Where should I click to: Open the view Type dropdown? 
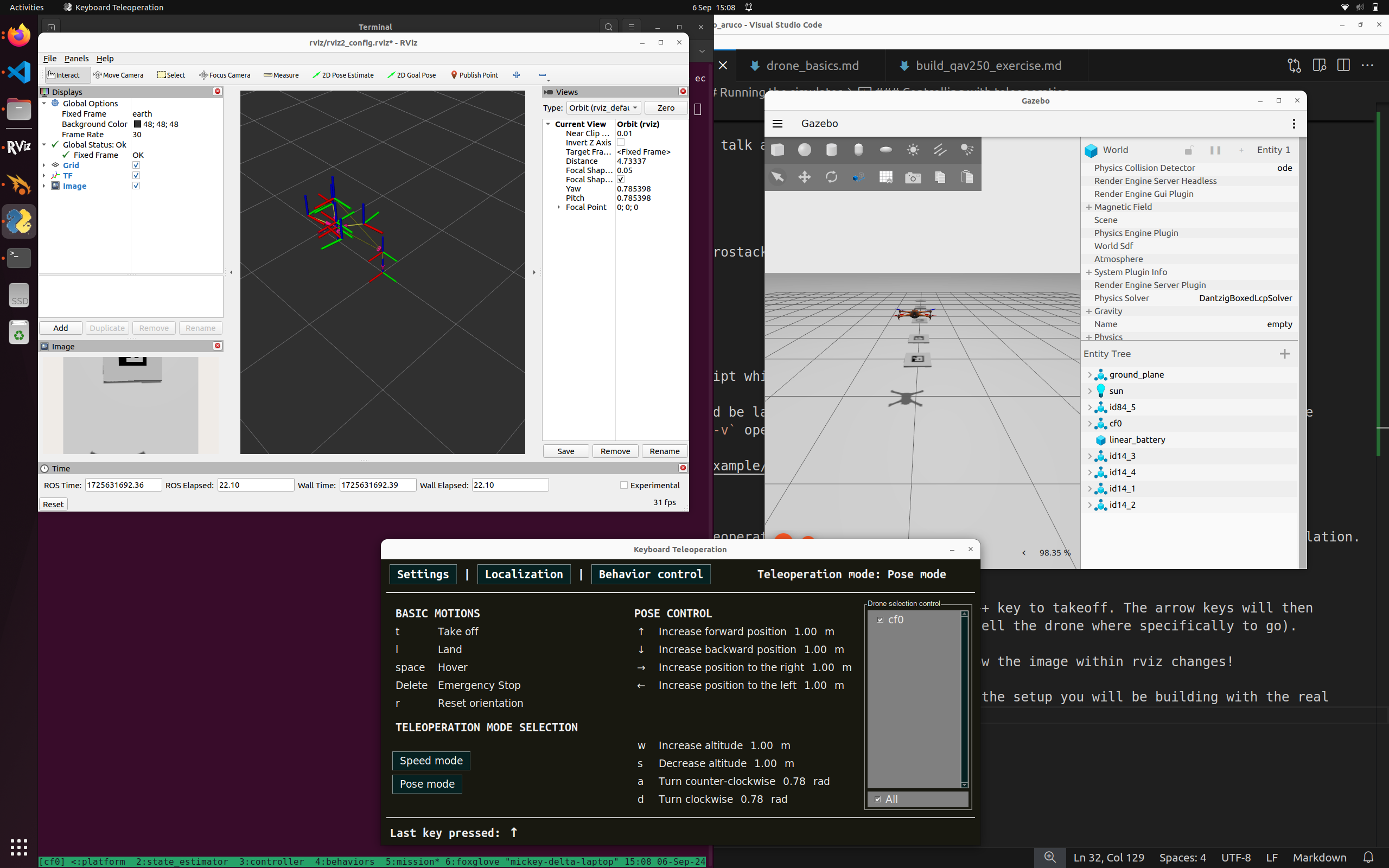click(x=603, y=108)
